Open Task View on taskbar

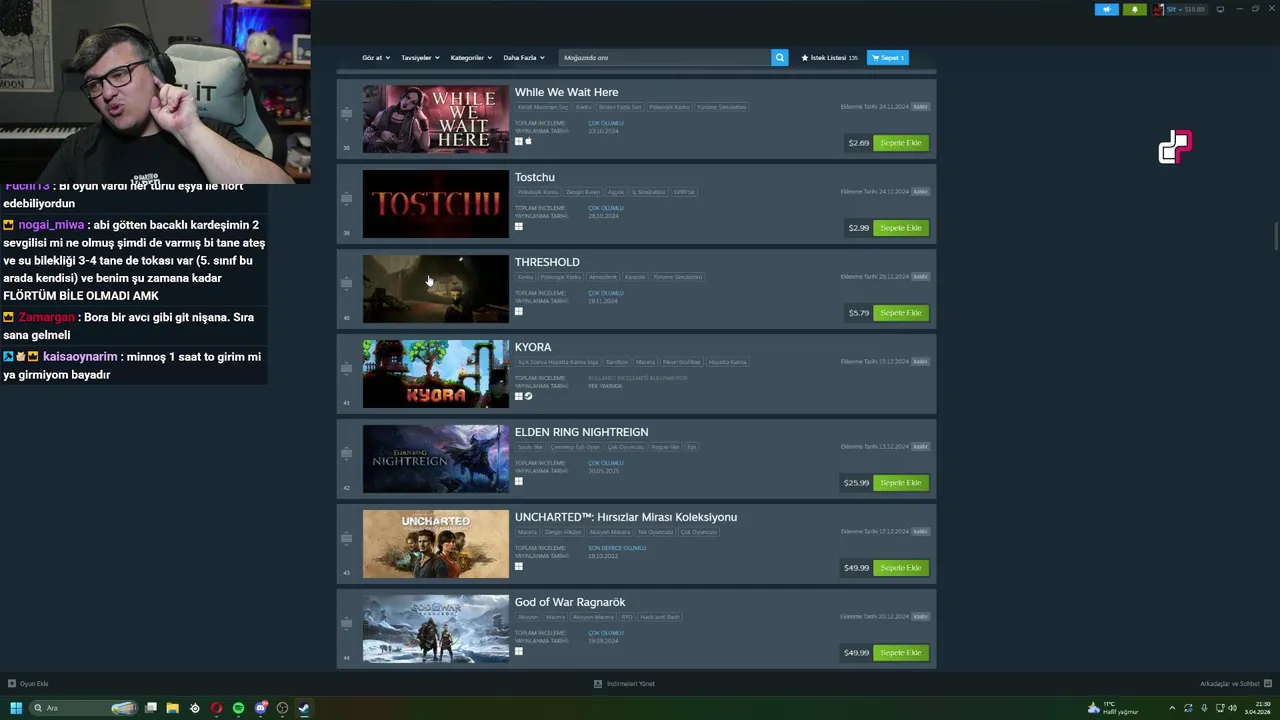151,708
